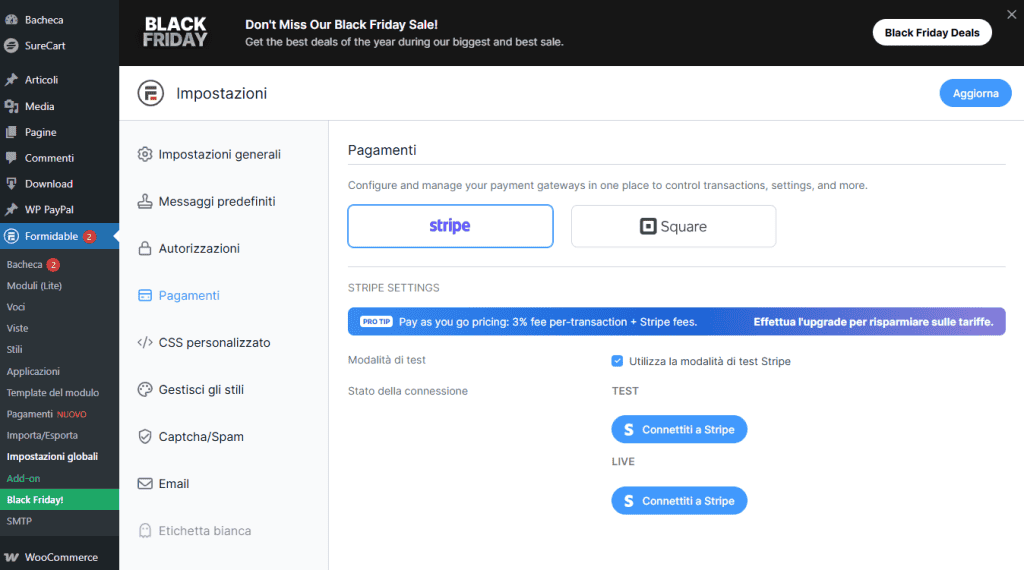Select the Stripe payment gateway tab
1024x570 pixels.
(x=450, y=226)
